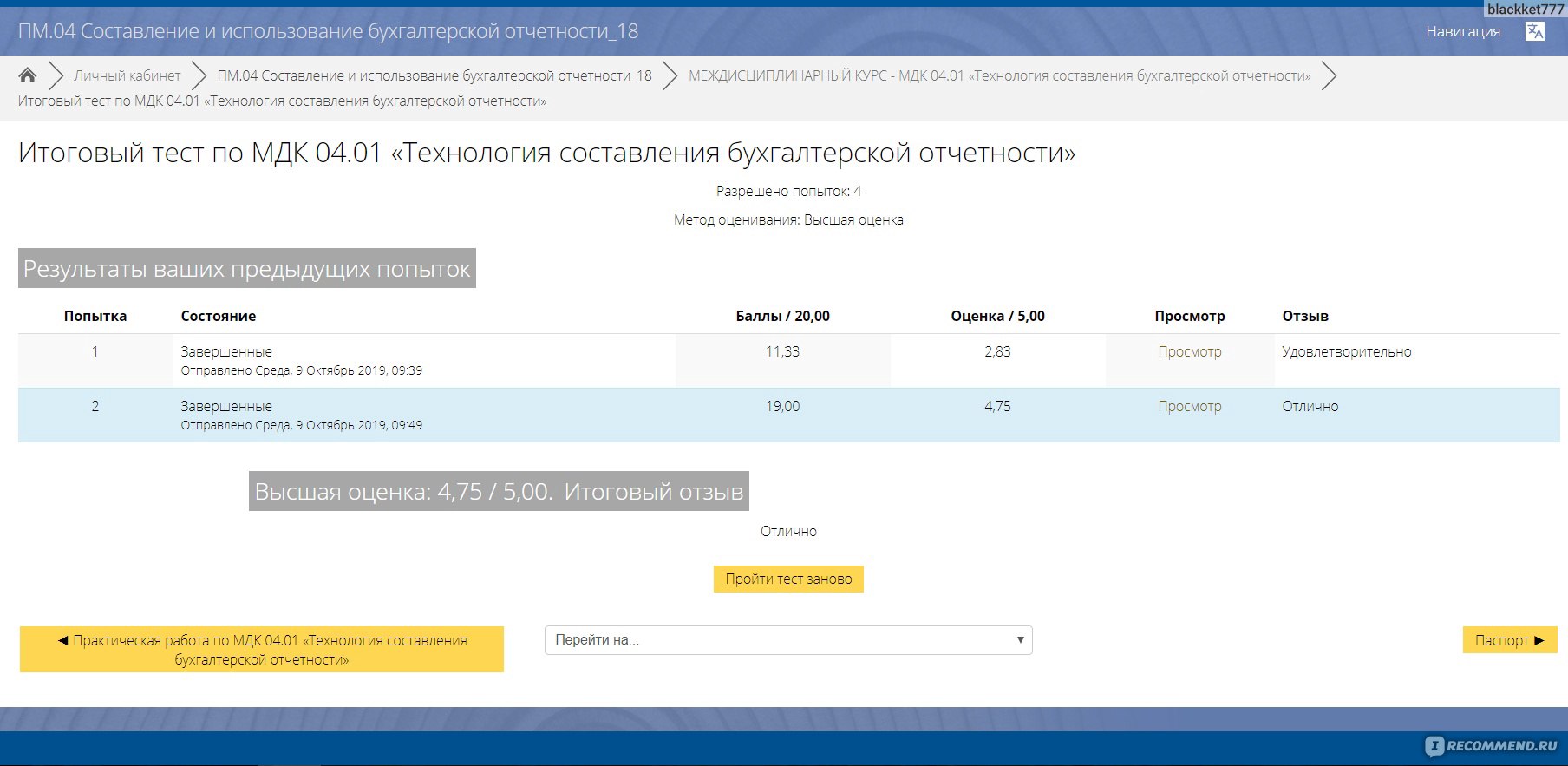Viewport: 1568px width, 766px height.
Task: Click Высшая оценка: 4,75 / 5,00 heading
Action: (x=499, y=491)
